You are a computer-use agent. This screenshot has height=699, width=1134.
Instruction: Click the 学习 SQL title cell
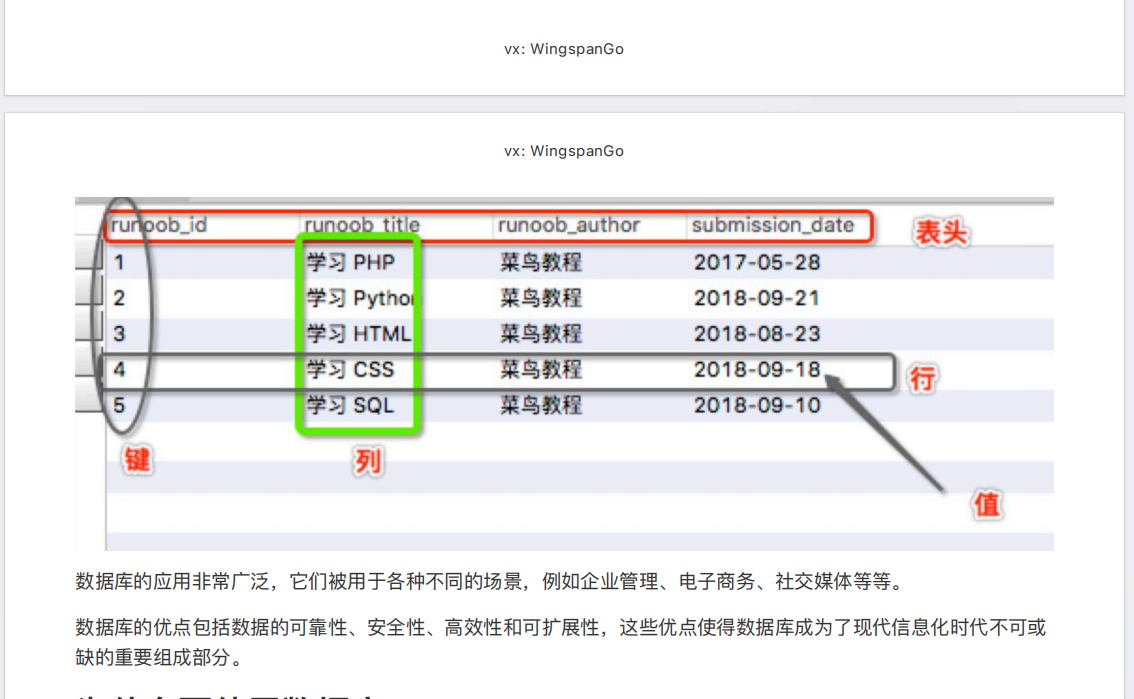351,406
